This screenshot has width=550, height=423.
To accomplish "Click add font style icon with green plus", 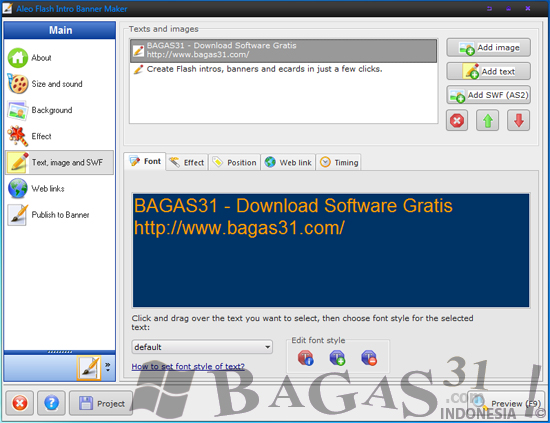I will point(337,358).
